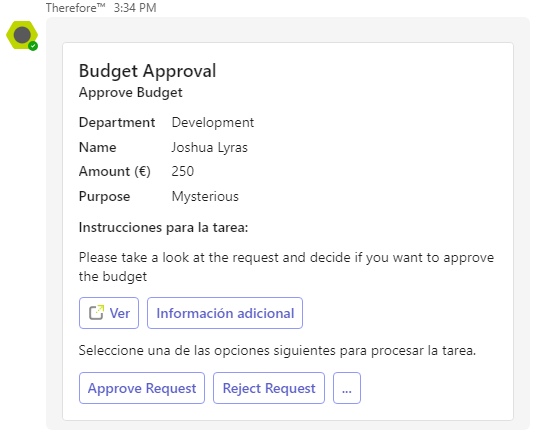This screenshot has width=534, height=435.
Task: Select the Development department value
Action: 213,122
